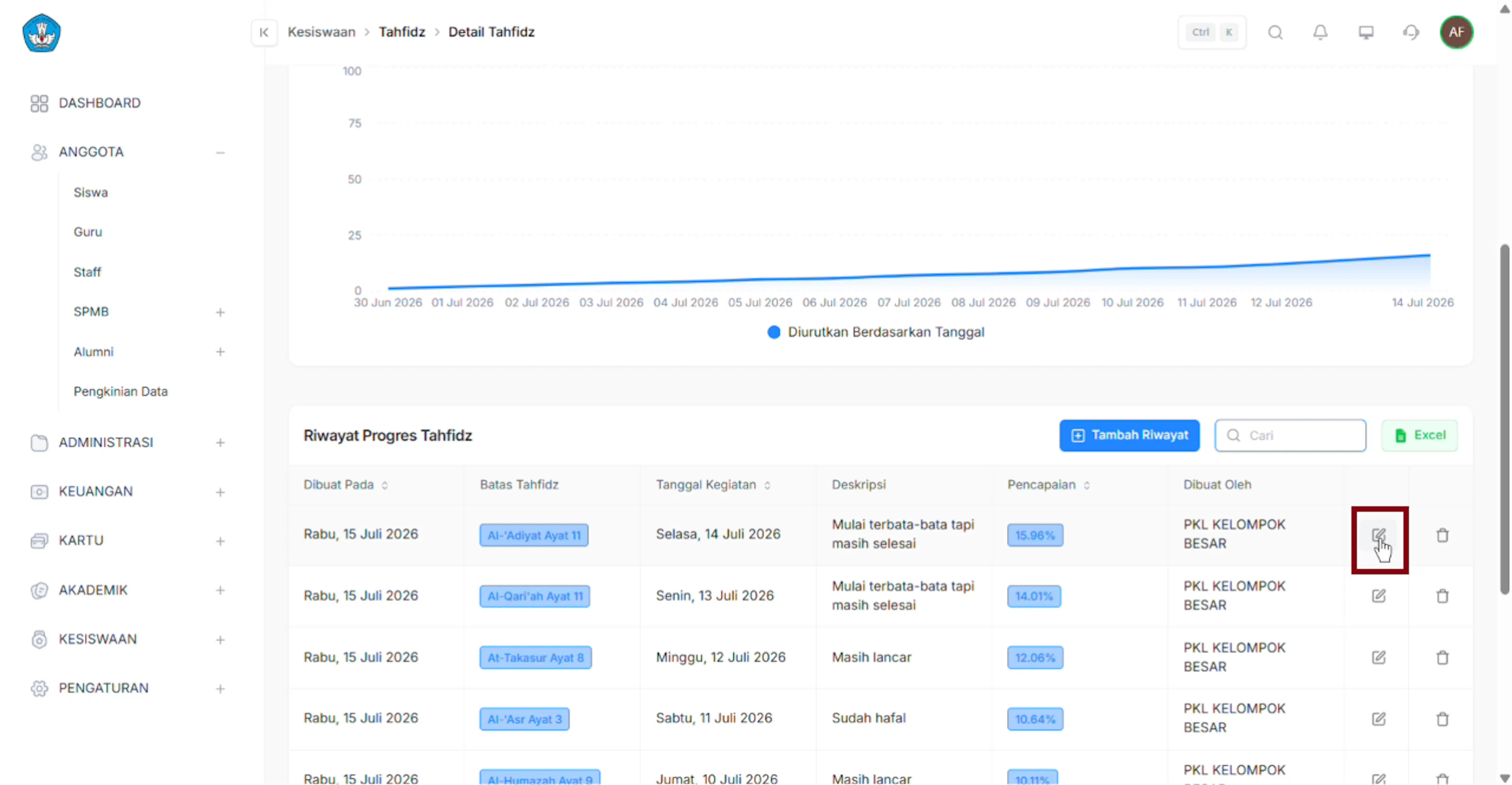Viewport: 1512px width, 785px height.
Task: Click the Kartu card icon
Action: tap(39, 541)
